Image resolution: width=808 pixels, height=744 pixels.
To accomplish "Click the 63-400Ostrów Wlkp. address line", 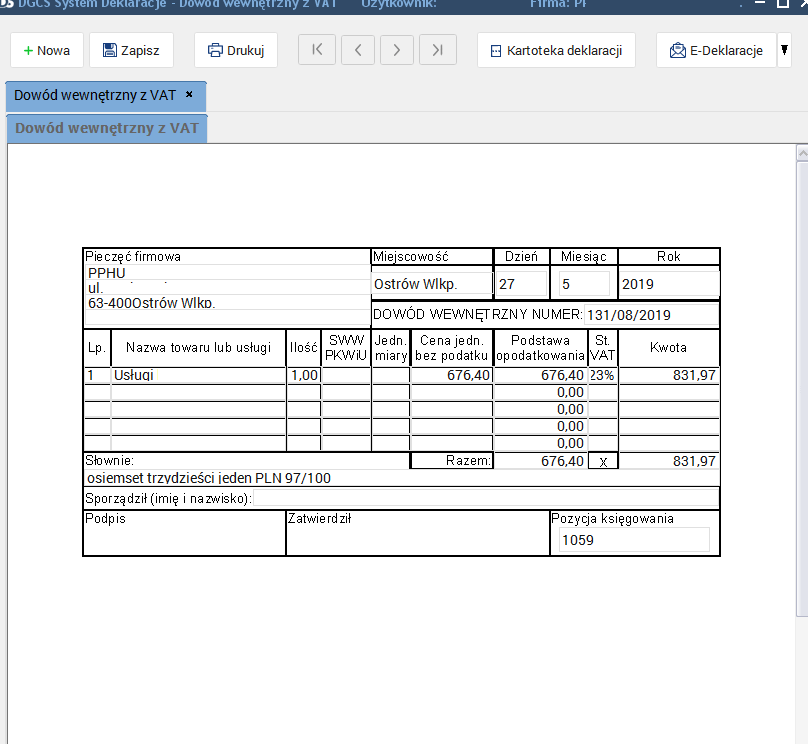I will pyautogui.click(x=228, y=302).
